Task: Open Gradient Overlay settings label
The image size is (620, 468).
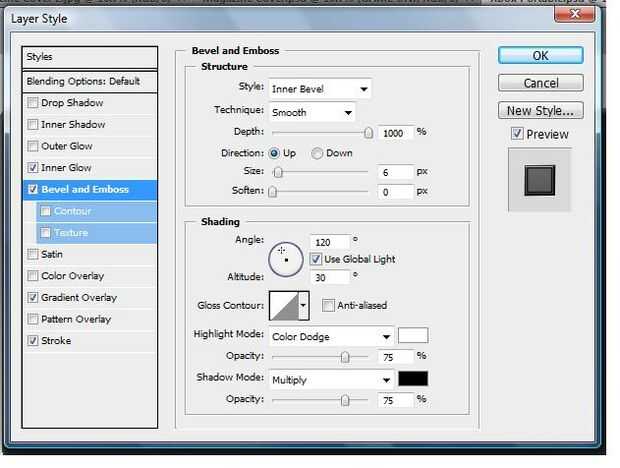Action: tap(79, 297)
